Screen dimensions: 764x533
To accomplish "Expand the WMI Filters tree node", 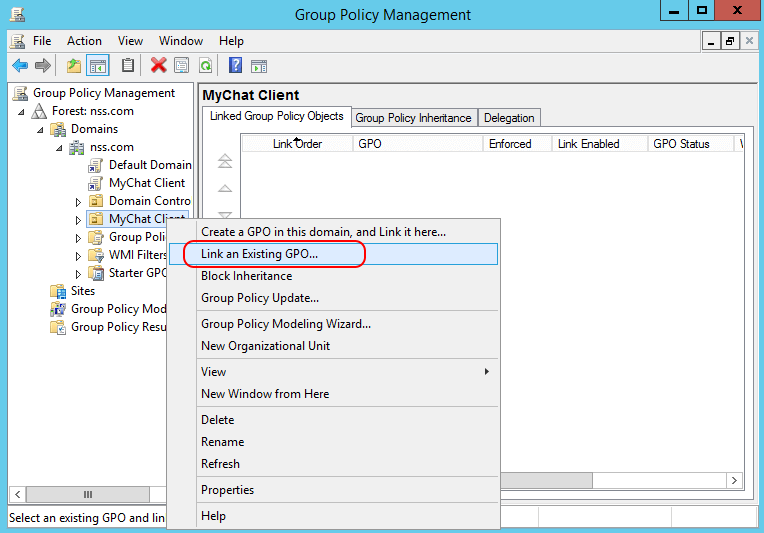I will (79, 255).
